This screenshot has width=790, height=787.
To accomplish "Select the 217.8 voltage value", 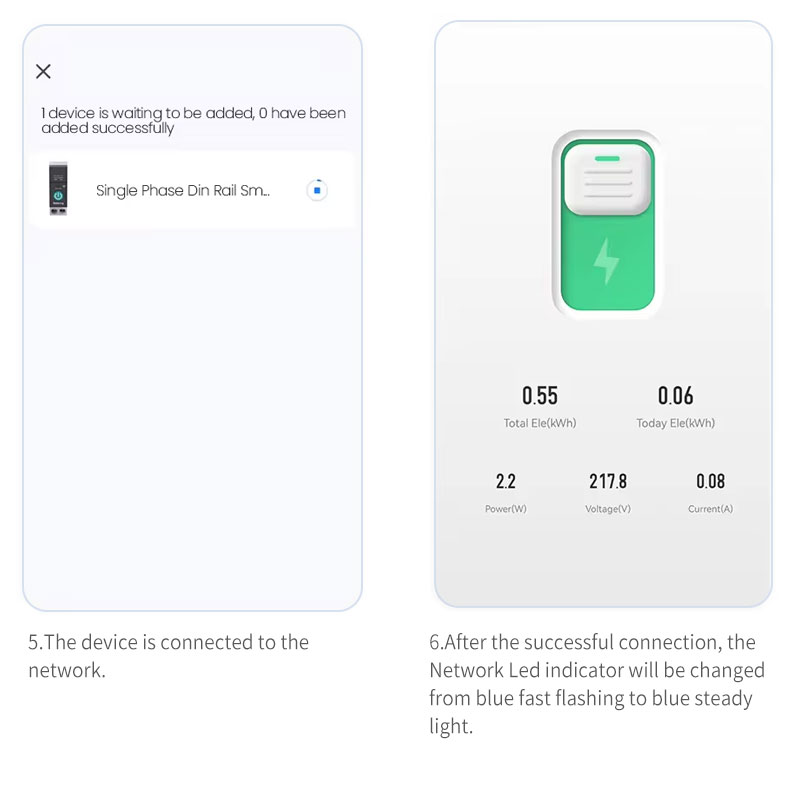I will (x=608, y=481).
